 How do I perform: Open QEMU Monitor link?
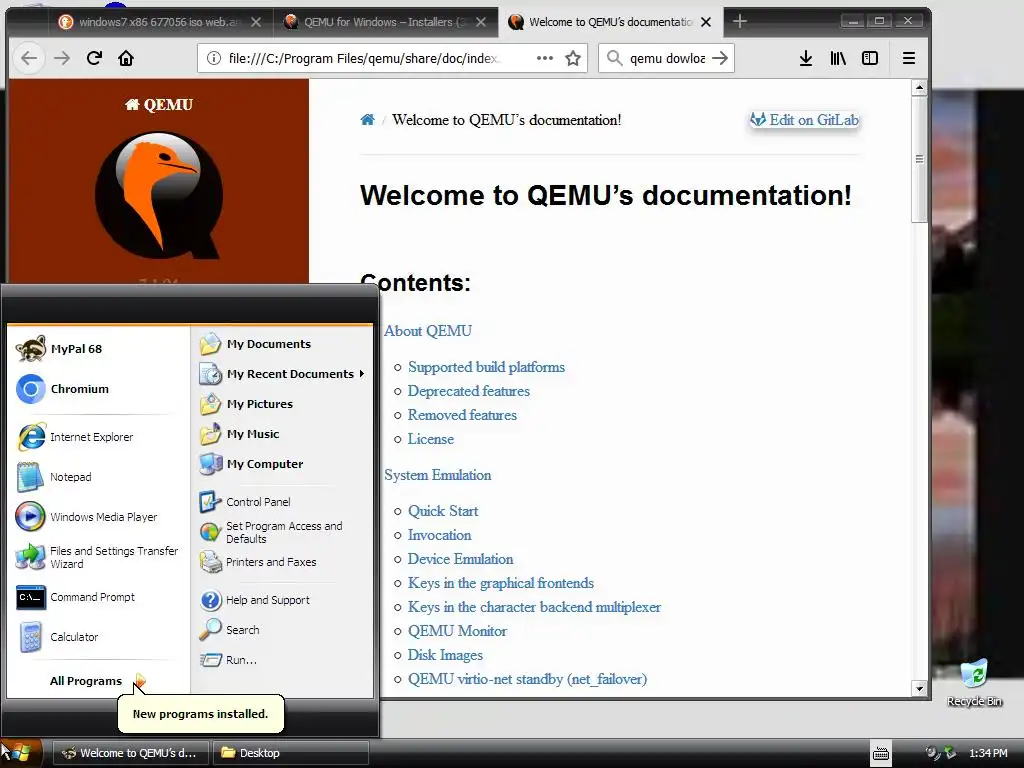point(457,632)
